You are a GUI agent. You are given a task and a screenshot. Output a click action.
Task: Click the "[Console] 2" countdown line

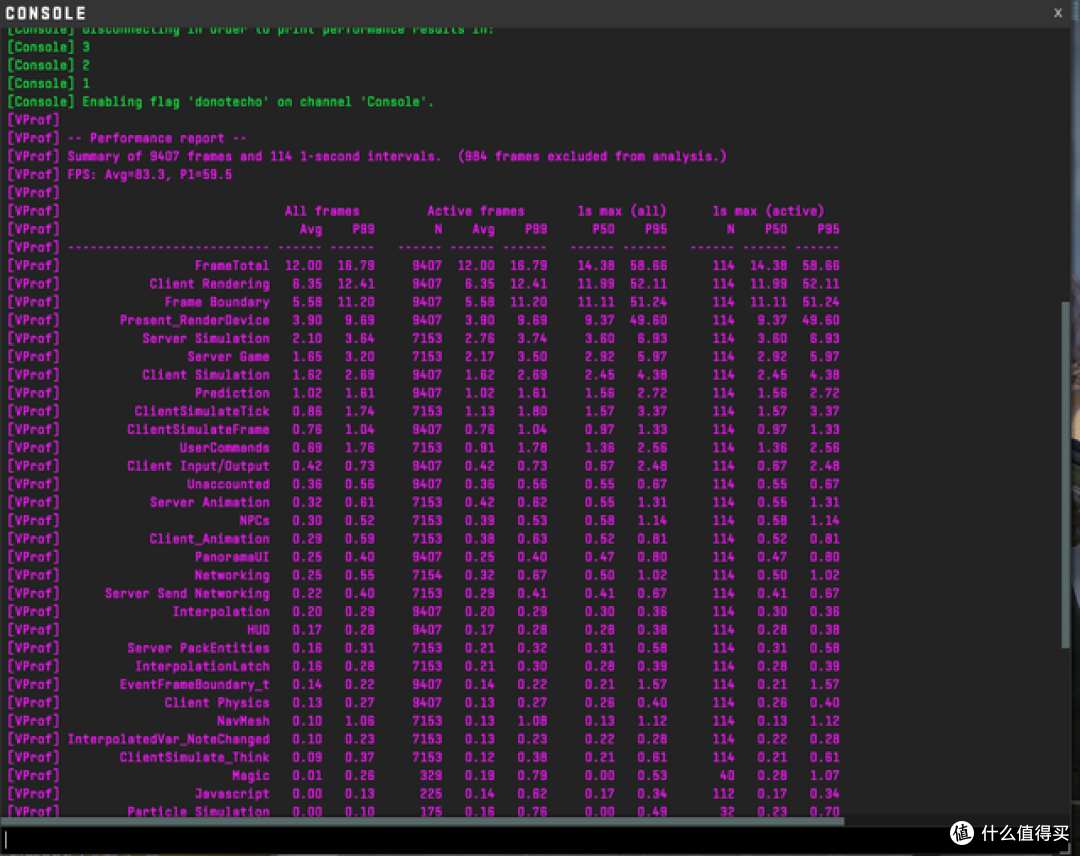click(x=49, y=65)
